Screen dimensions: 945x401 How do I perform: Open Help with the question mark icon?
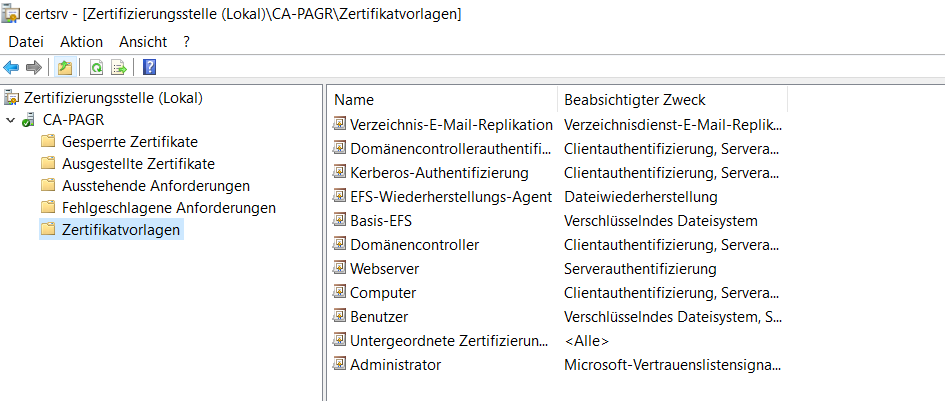tap(149, 67)
